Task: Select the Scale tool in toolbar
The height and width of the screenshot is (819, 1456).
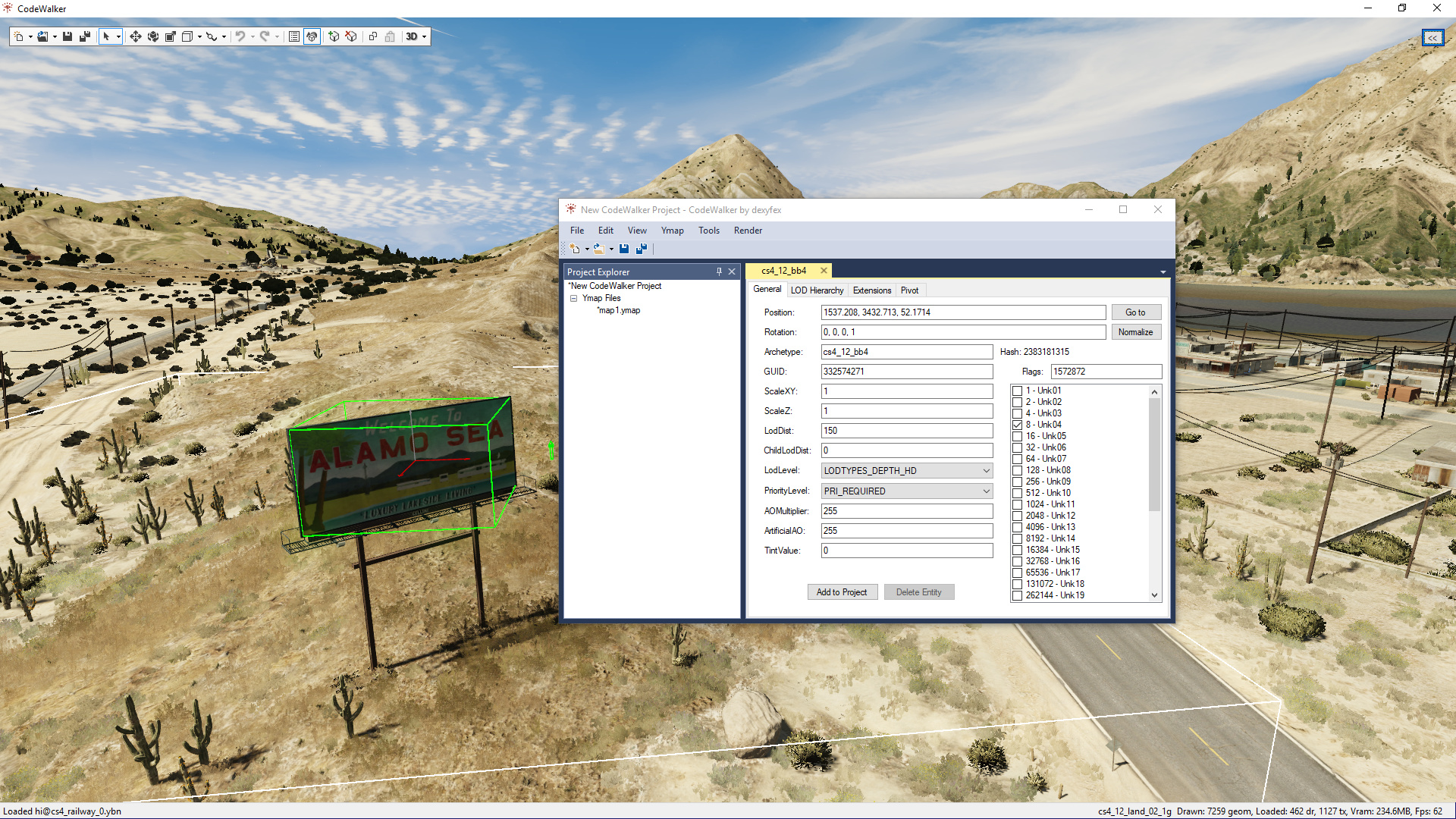Action: click(171, 36)
